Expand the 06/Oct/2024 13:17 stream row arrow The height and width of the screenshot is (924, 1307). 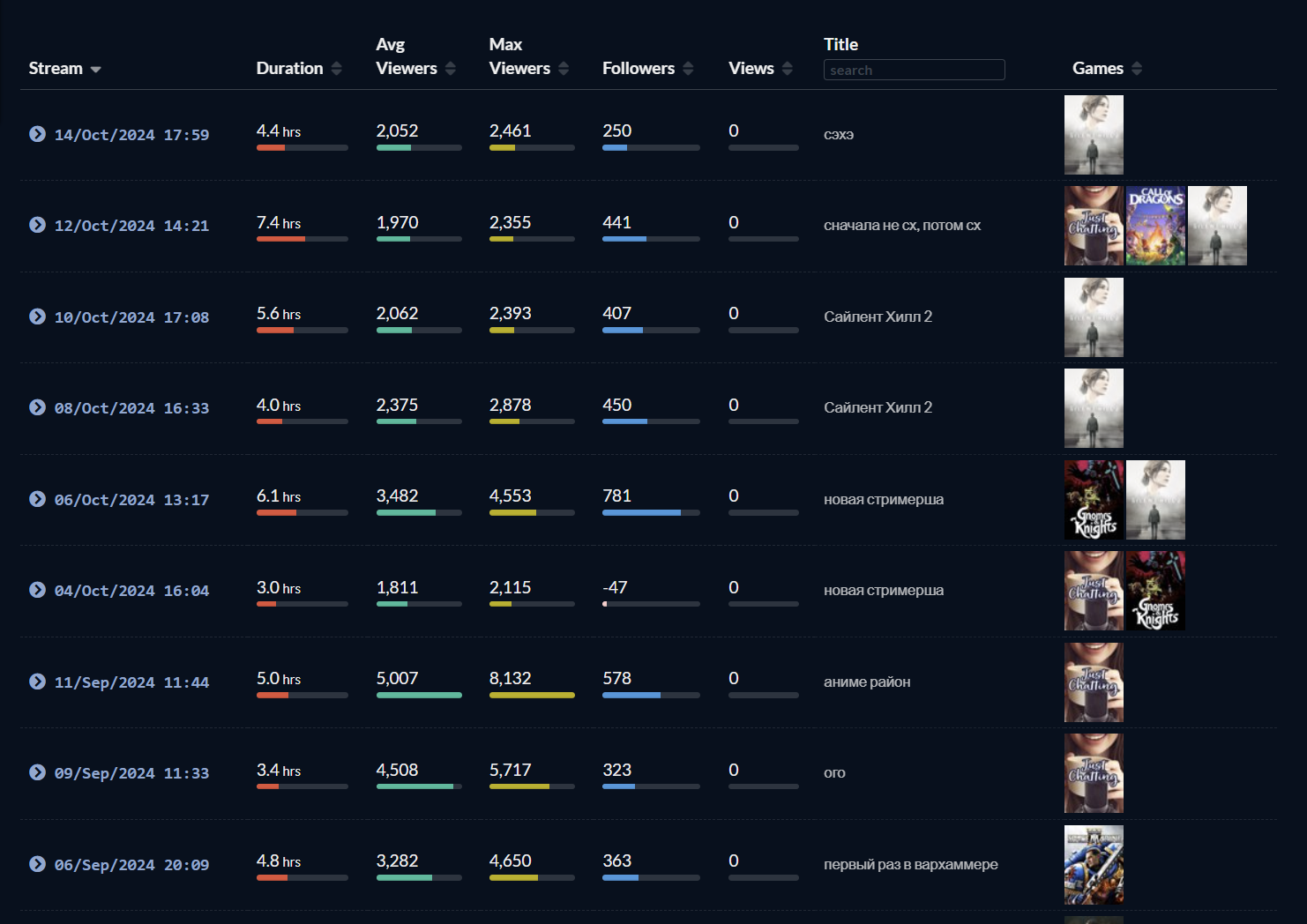[x=37, y=499]
